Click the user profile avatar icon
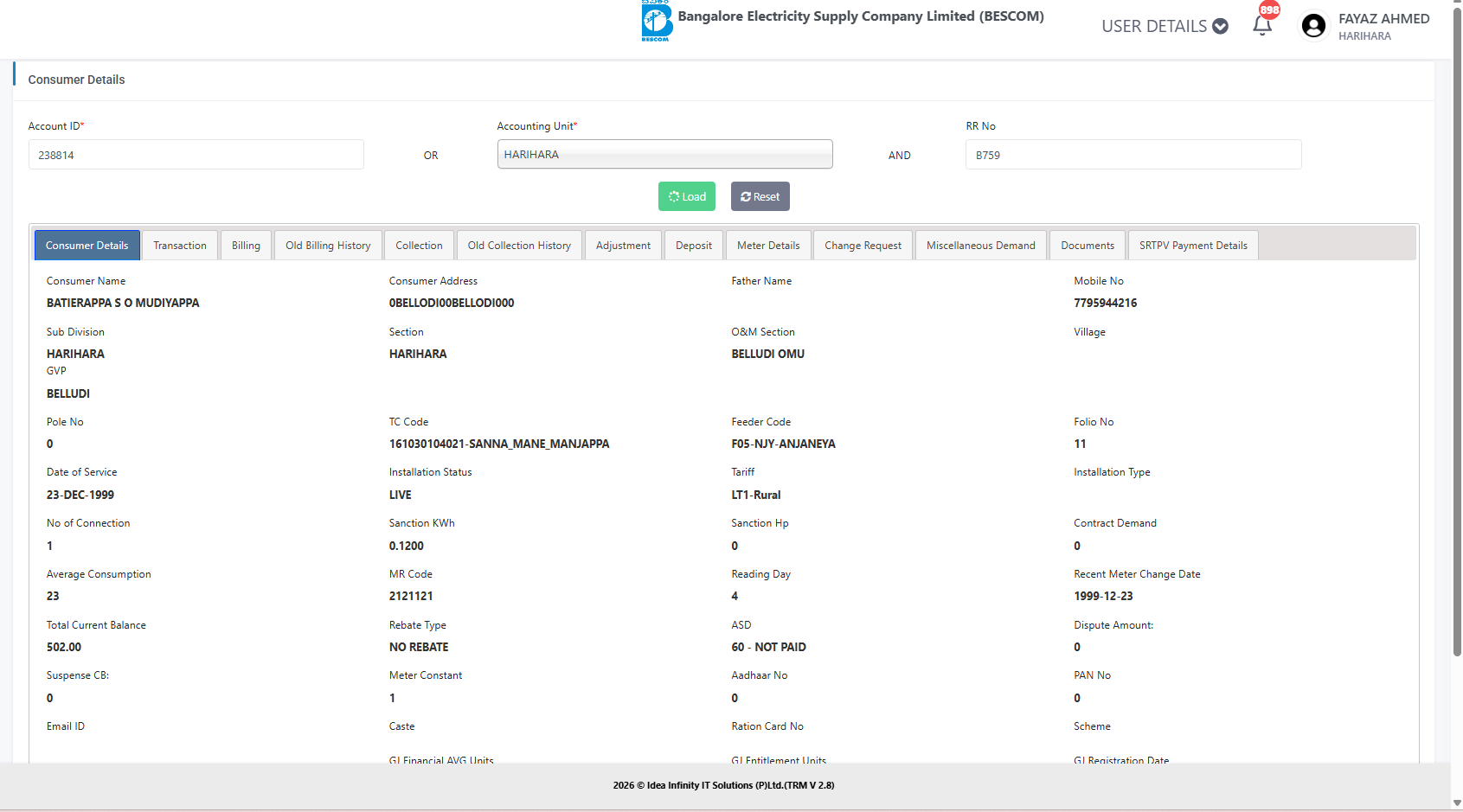This screenshot has height=812, width=1463. [x=1313, y=26]
